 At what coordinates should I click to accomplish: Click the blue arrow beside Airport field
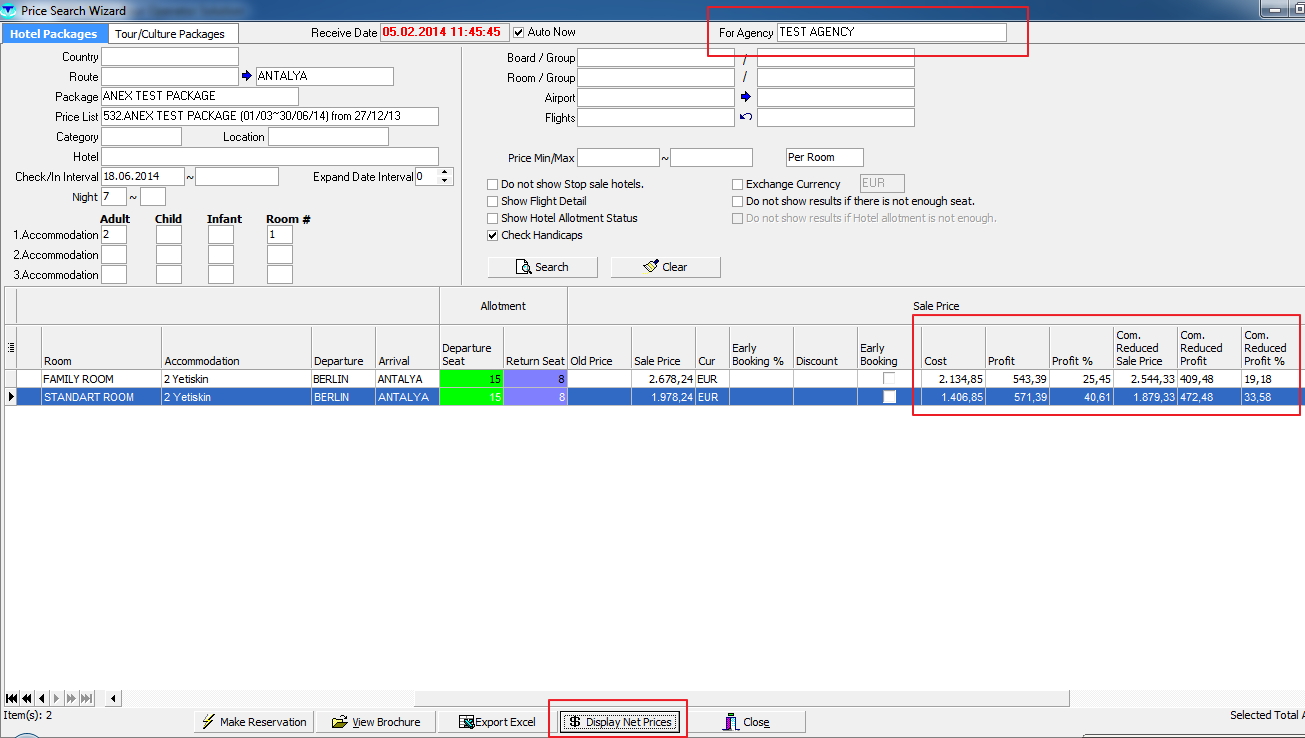745,98
